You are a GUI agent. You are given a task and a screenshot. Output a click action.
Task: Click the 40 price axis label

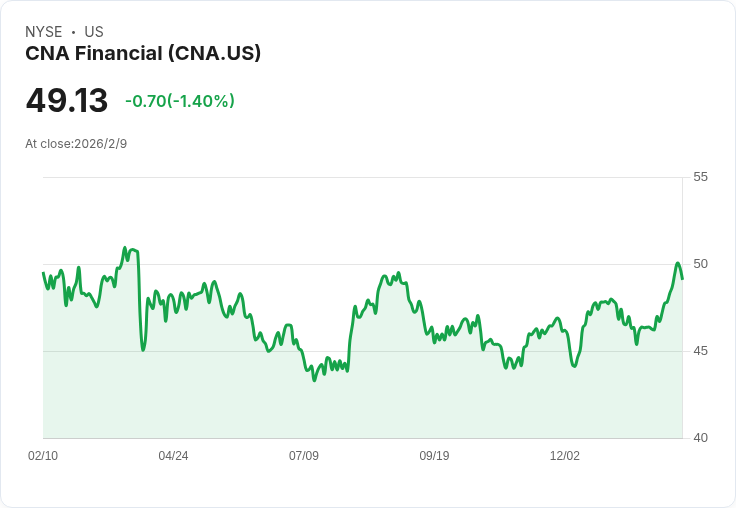(x=700, y=438)
